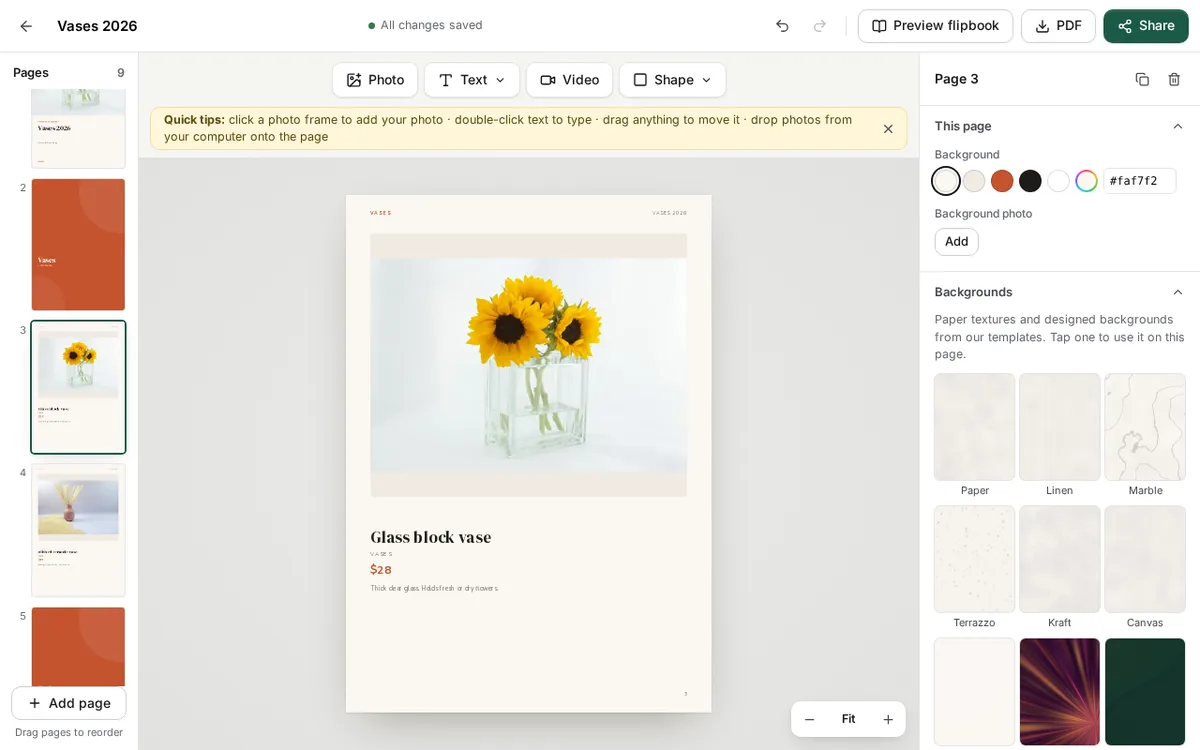
Task: Add a Photo to the page
Action: click(375, 80)
